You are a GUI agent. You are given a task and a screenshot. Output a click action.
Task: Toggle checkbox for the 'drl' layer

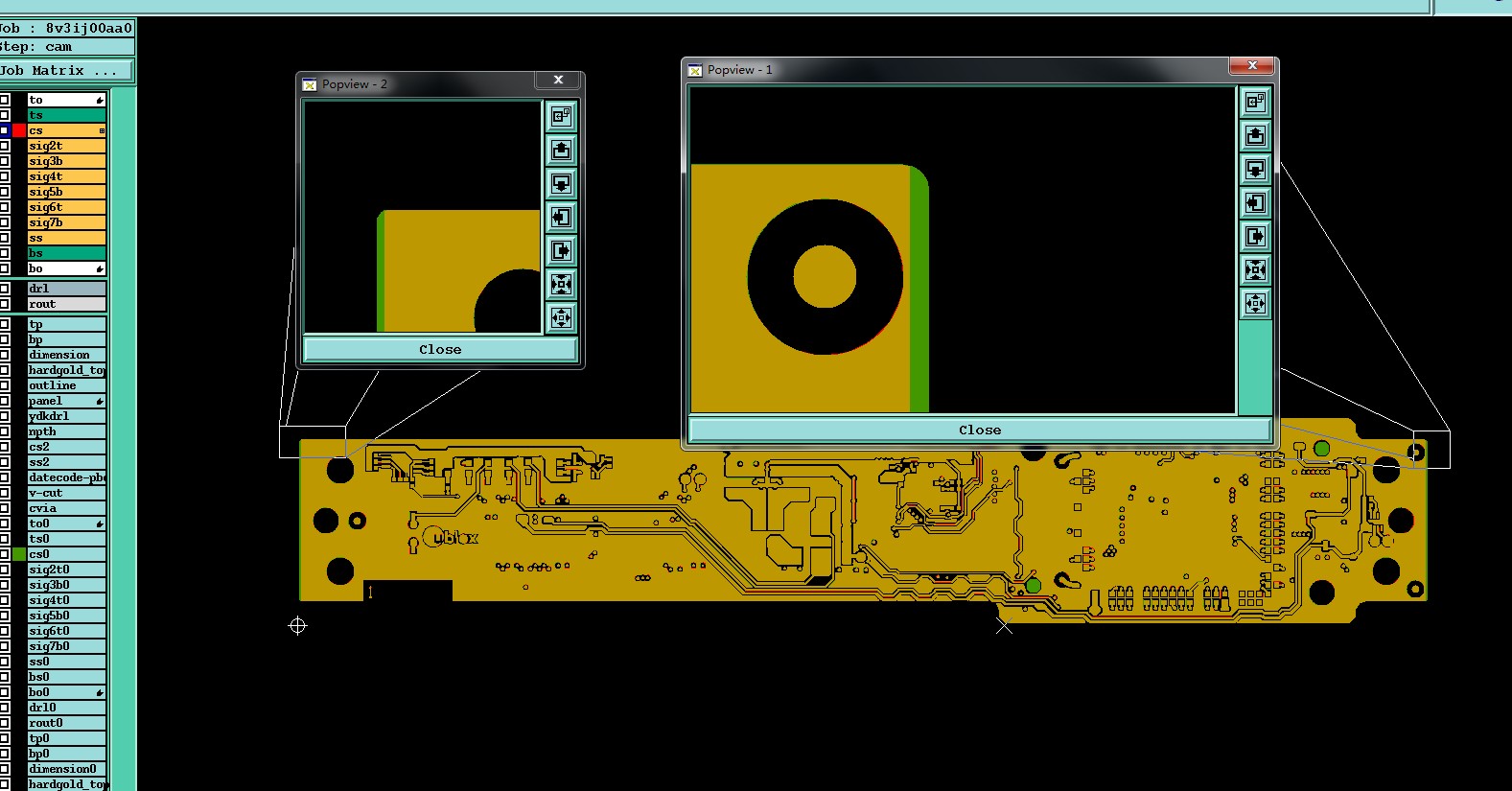5,289
